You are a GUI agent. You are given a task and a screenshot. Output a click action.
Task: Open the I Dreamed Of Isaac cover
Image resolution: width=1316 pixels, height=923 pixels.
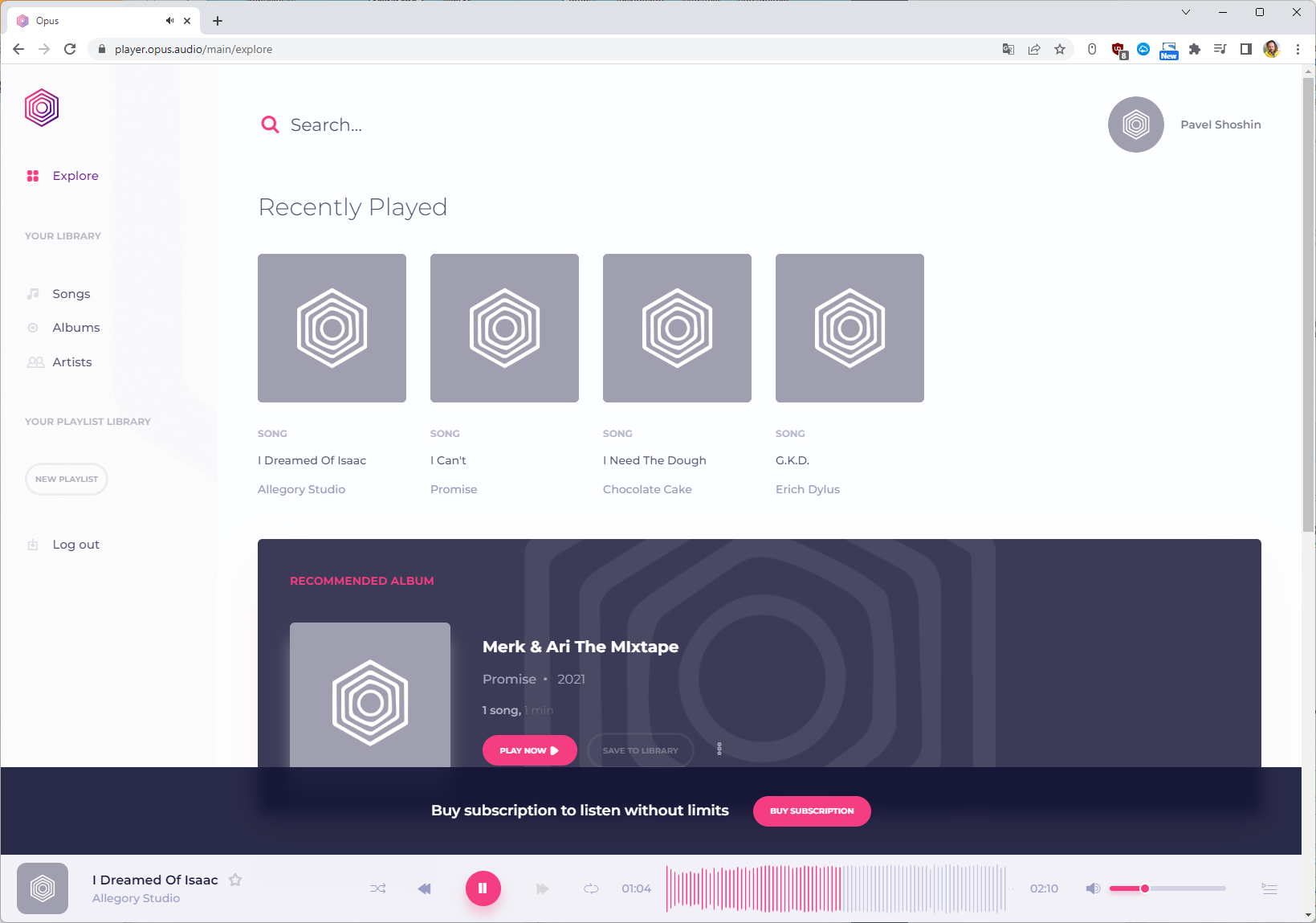[332, 328]
